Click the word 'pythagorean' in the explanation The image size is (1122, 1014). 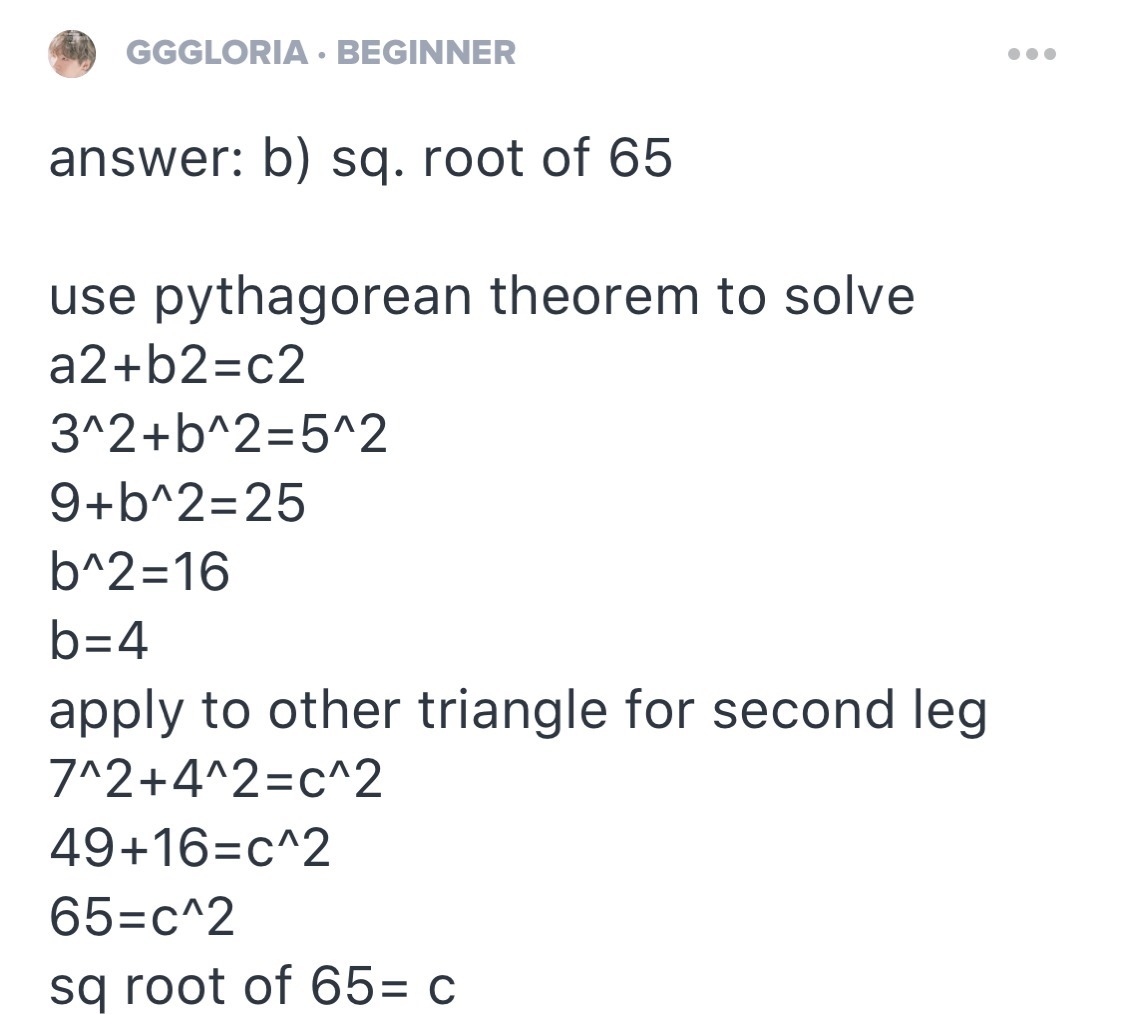(x=312, y=297)
